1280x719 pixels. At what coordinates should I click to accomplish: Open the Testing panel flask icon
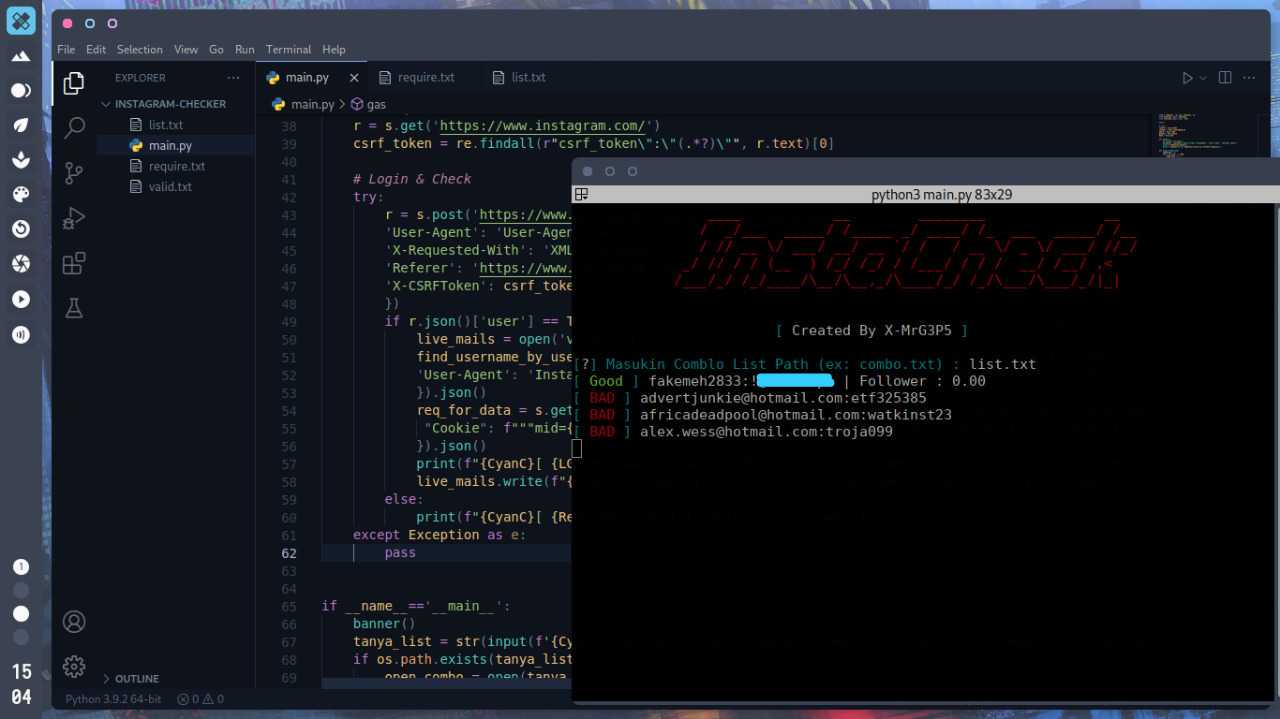click(x=73, y=308)
